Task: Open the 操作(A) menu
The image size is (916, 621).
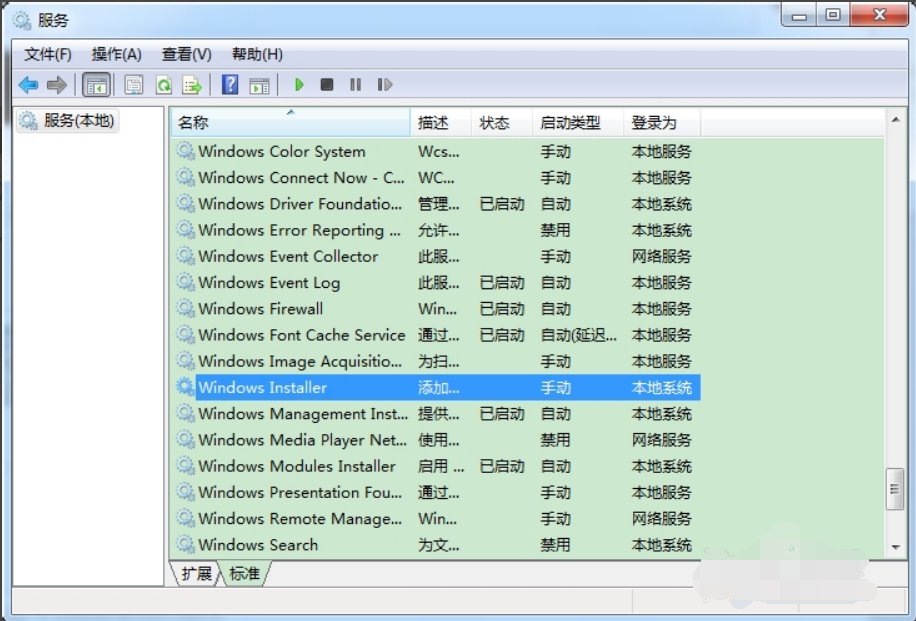Action: click(116, 54)
